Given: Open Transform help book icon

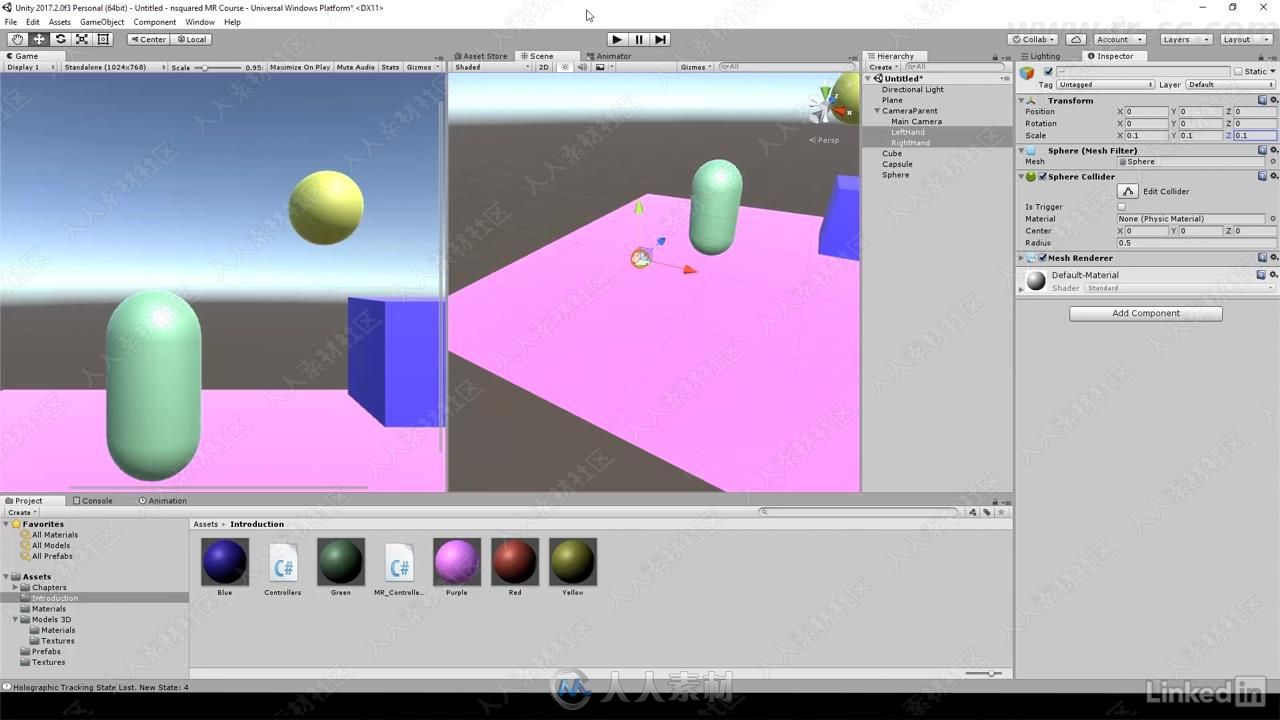Looking at the screenshot, I should 1262,100.
